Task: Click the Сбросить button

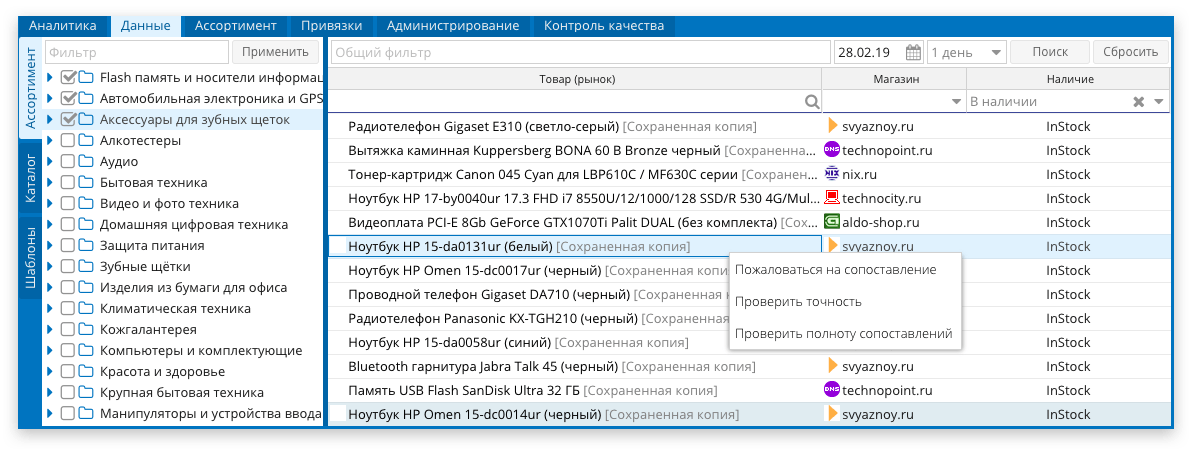Action: (1130, 52)
